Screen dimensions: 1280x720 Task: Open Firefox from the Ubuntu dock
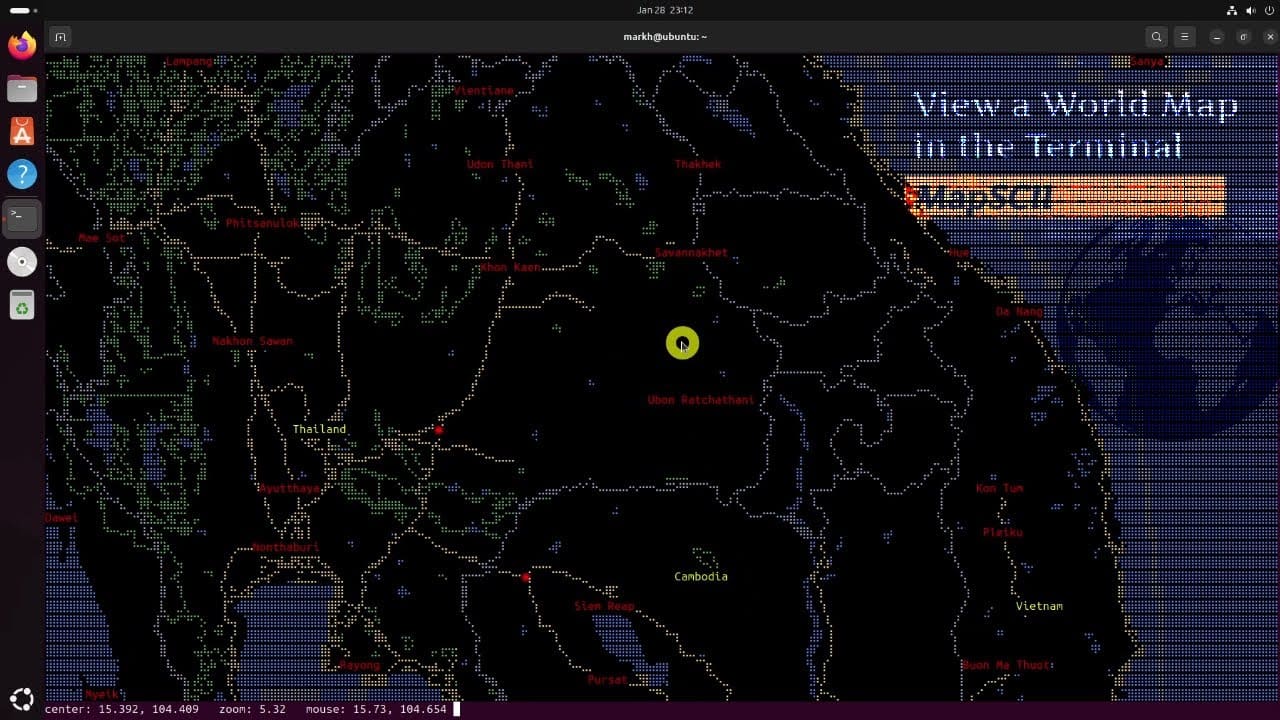pyautogui.click(x=22, y=45)
